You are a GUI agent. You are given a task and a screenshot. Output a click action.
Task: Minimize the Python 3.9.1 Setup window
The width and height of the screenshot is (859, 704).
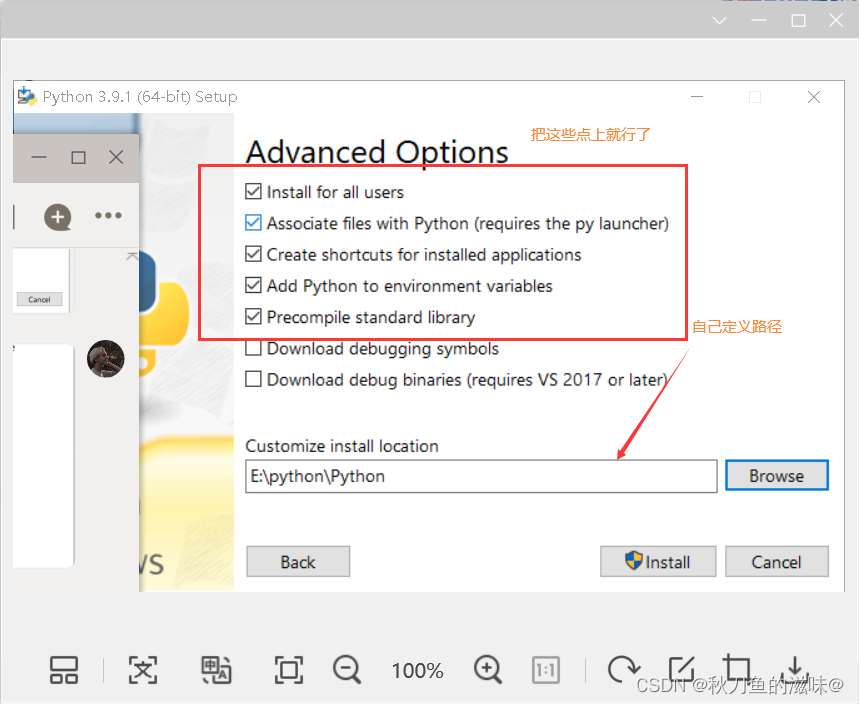pyautogui.click(x=697, y=97)
